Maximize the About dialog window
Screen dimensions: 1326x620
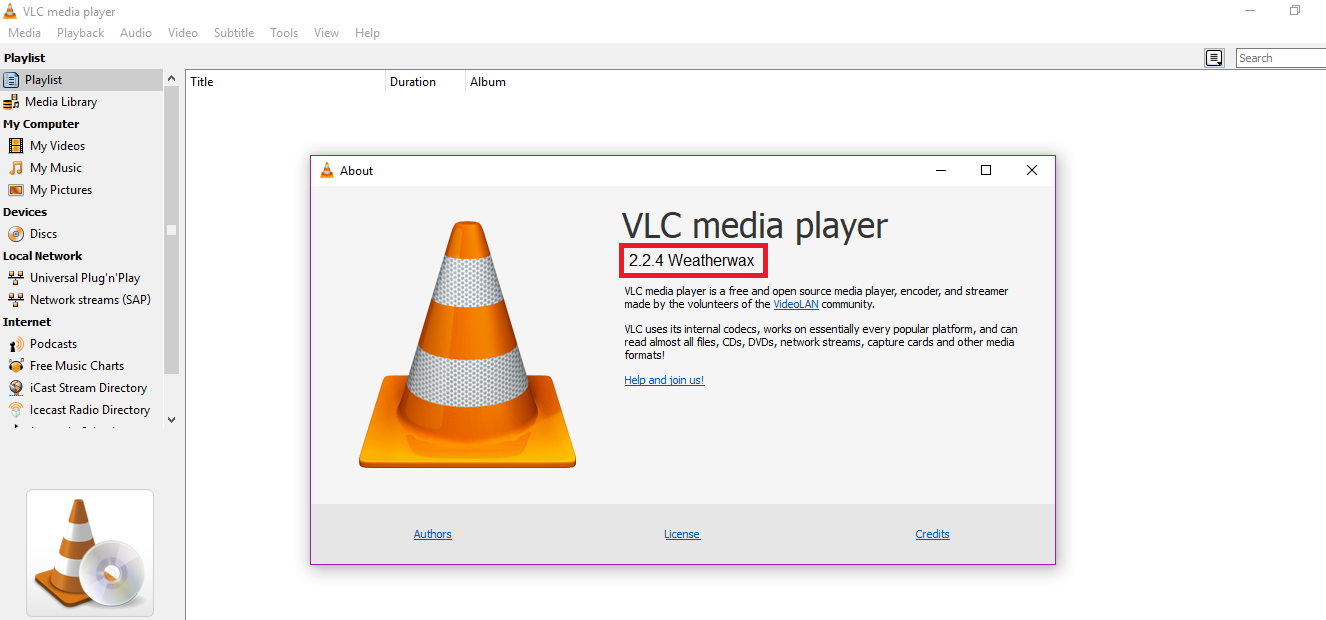[x=986, y=171]
